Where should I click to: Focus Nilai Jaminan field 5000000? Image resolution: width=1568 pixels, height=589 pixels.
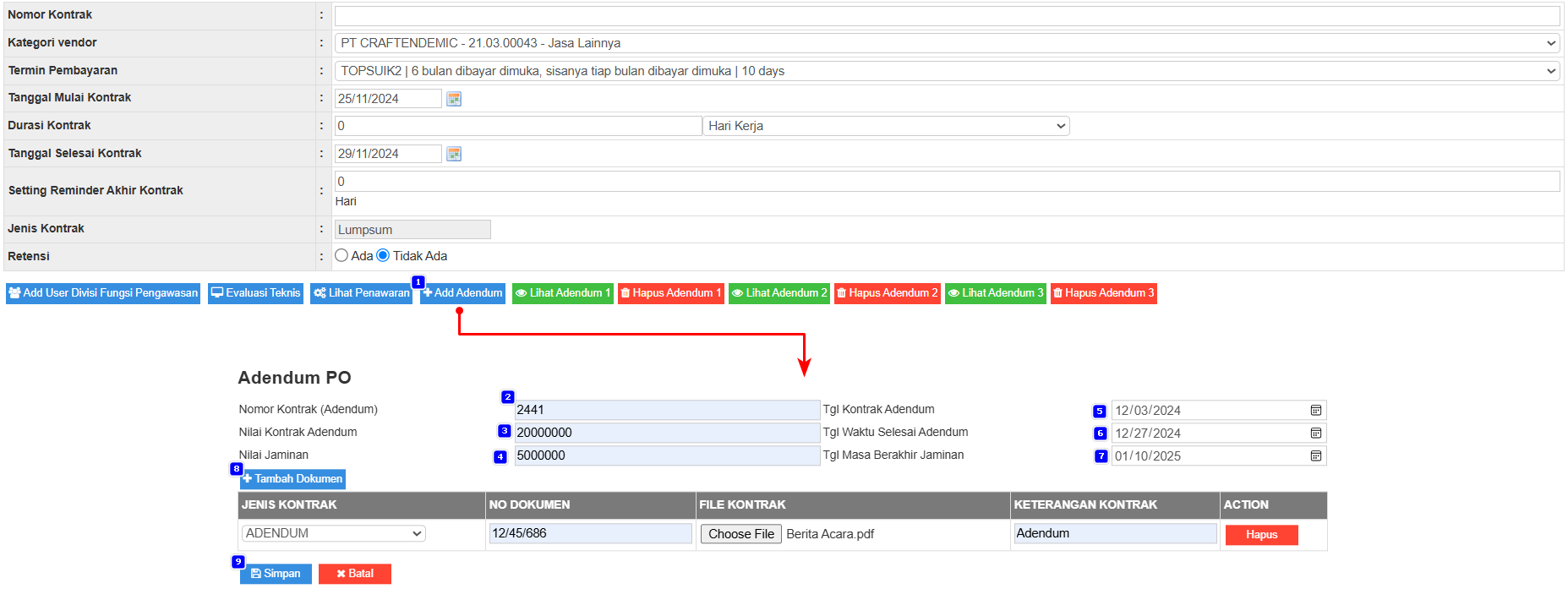667,455
